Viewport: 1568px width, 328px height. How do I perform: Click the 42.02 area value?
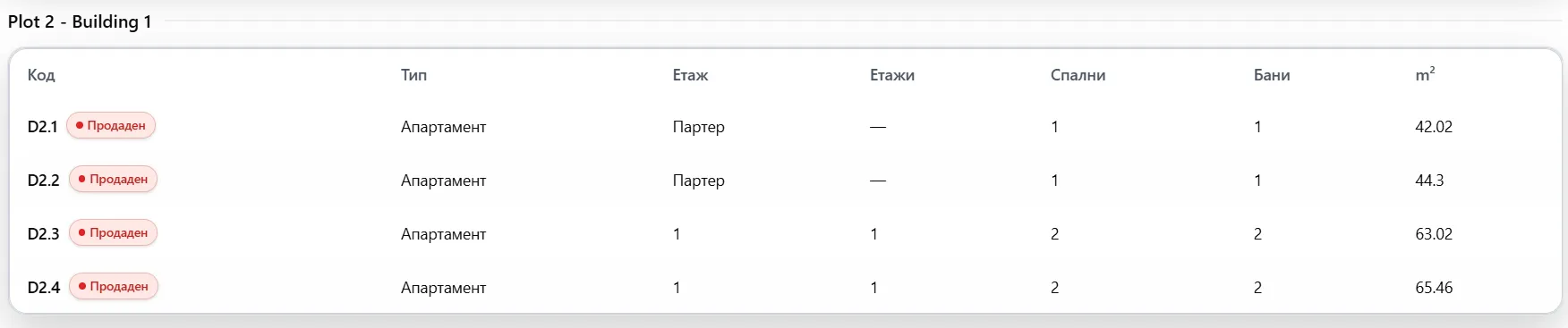[1434, 127]
